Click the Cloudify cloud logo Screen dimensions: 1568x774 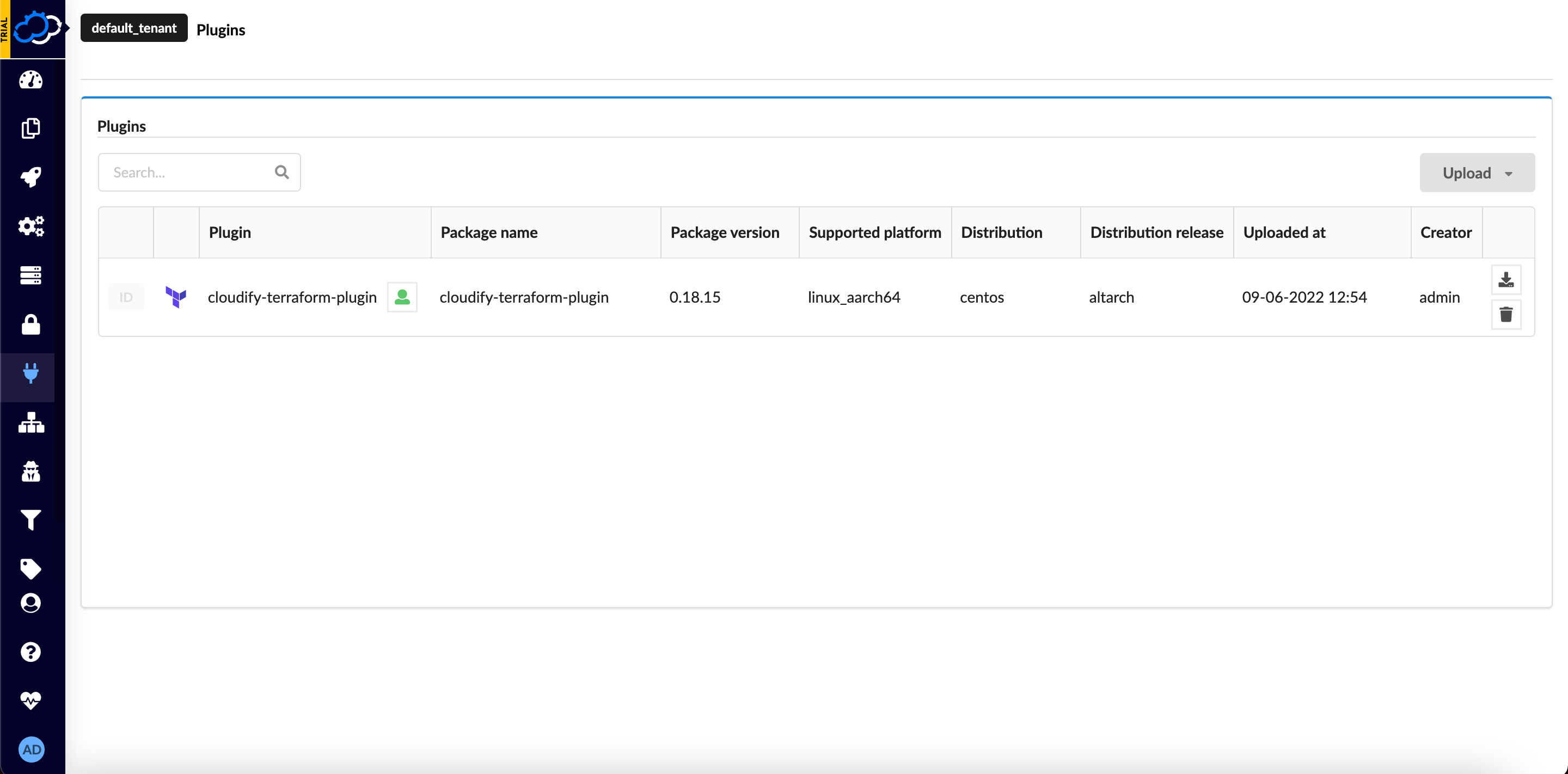tap(38, 28)
